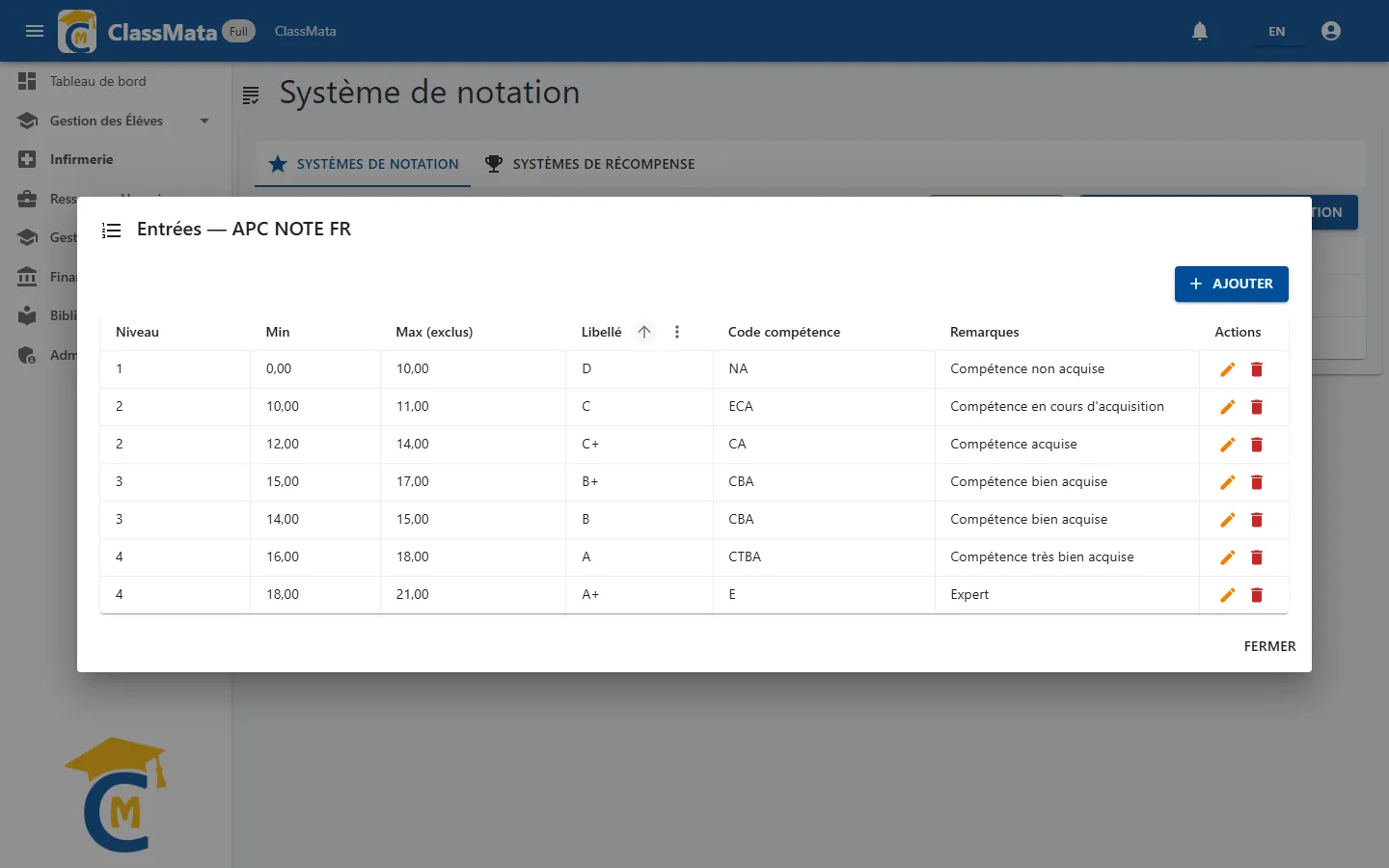Delete the CTBA competence row
The width and height of the screenshot is (1389, 868).
coord(1257,557)
